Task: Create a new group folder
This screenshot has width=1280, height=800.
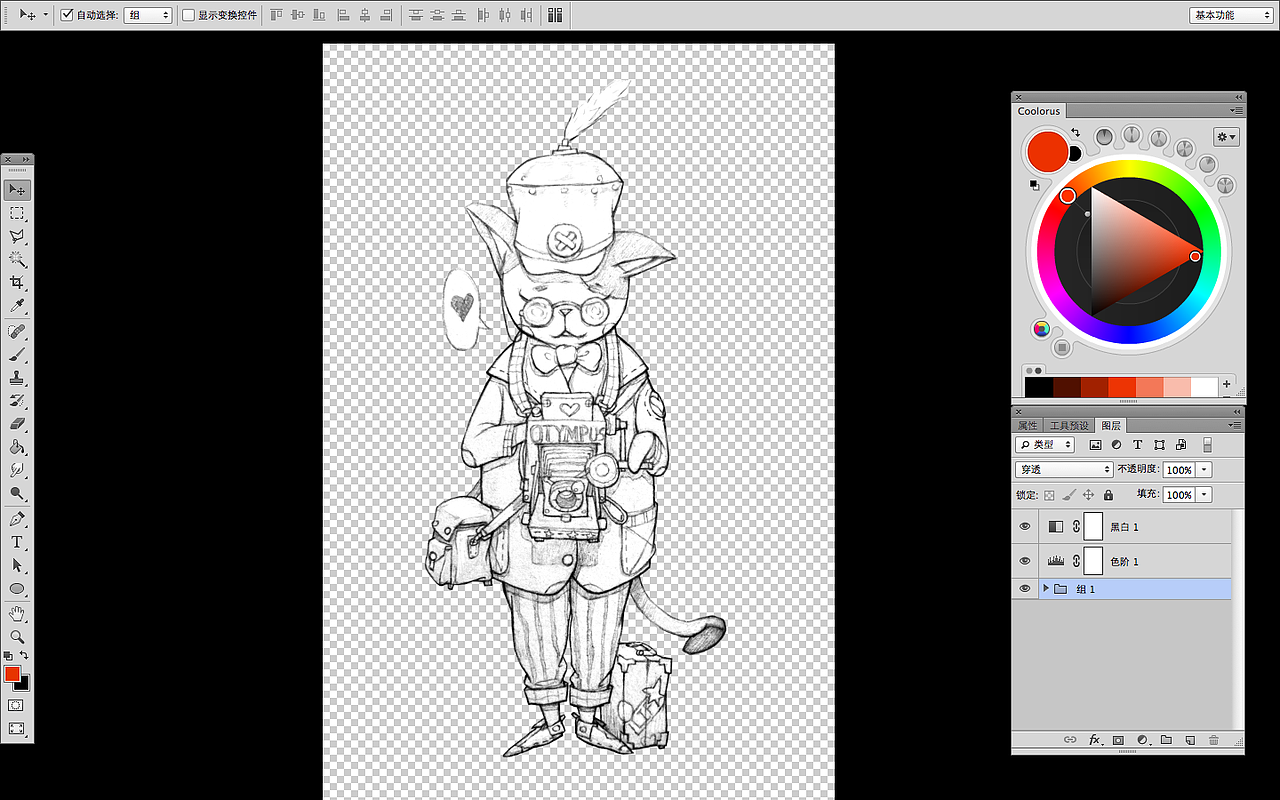Action: [1166, 740]
